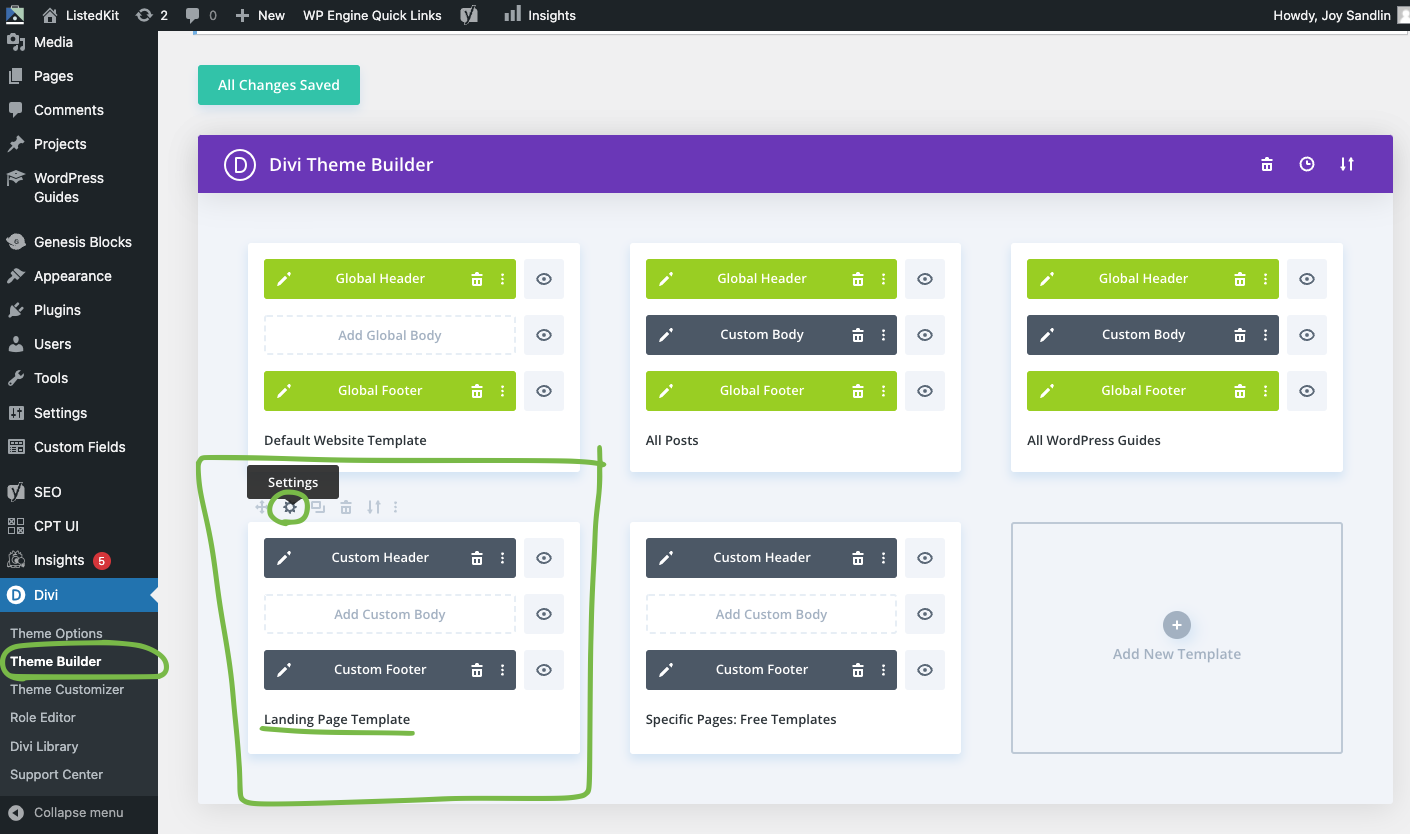The height and width of the screenshot is (834, 1410).
Task: Toggle eye for All WordPress Guides Global Footer
Action: (x=1307, y=391)
